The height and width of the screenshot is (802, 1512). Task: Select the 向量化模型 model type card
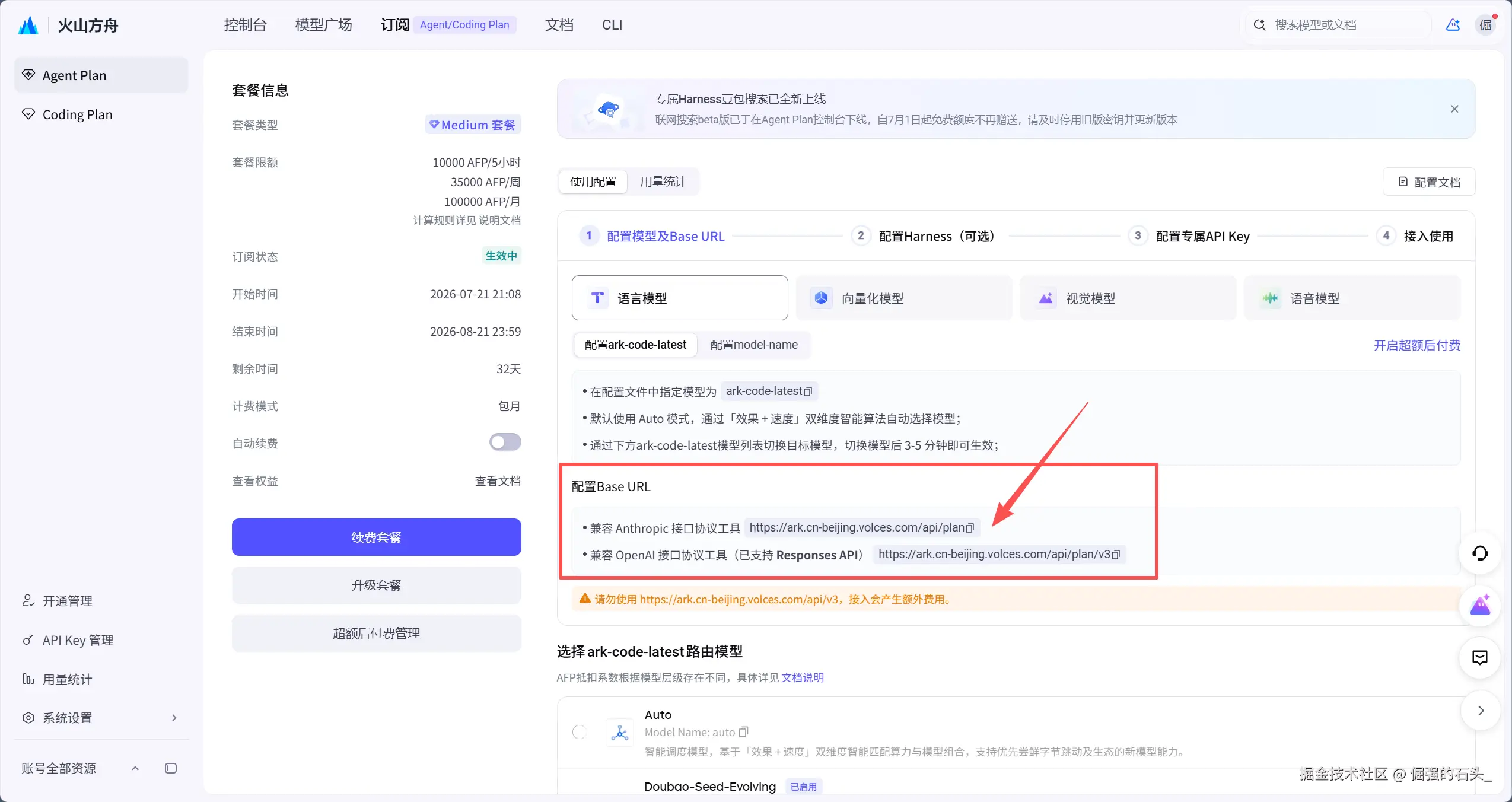tap(904, 298)
